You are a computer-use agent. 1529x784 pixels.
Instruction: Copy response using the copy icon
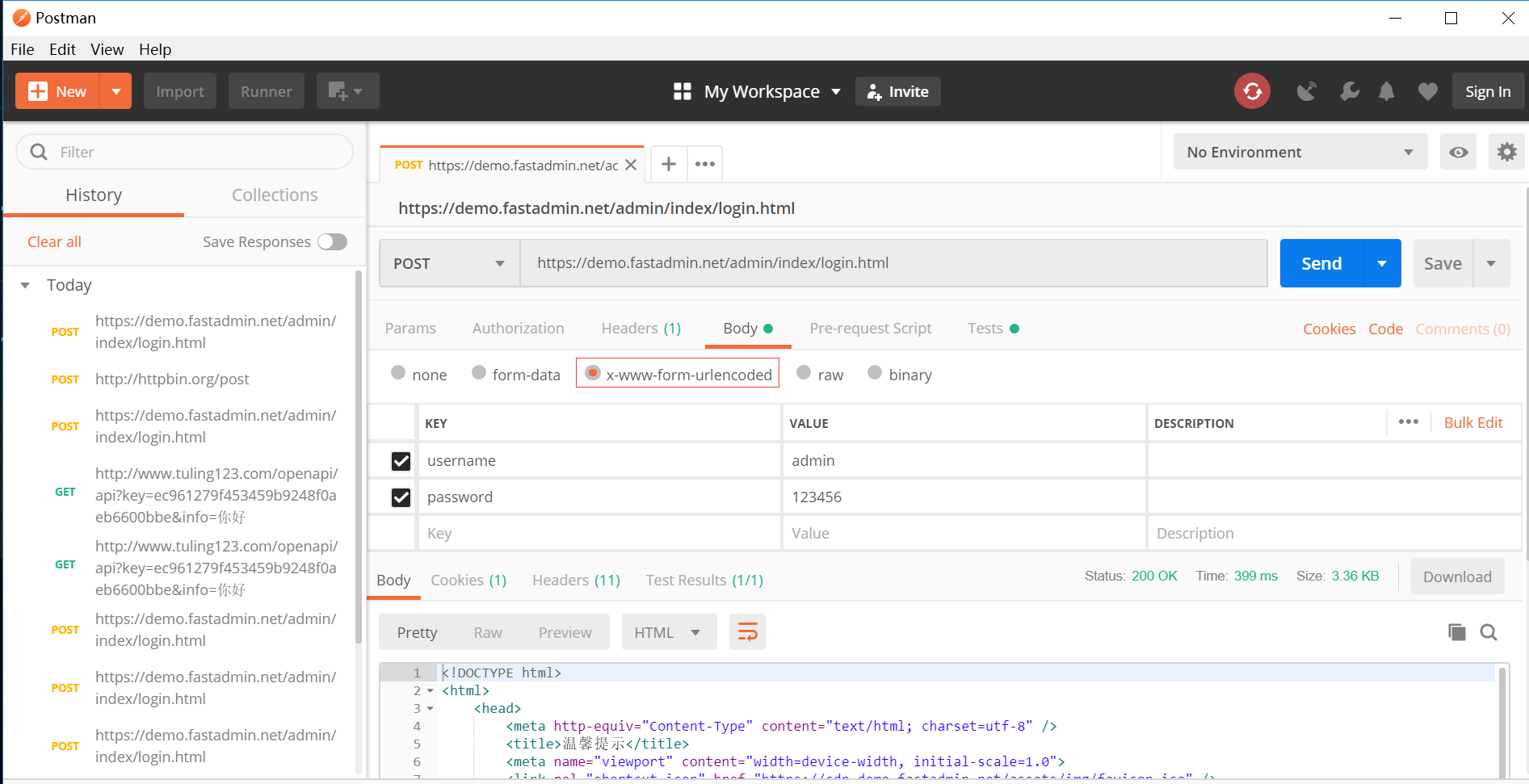tap(1456, 632)
